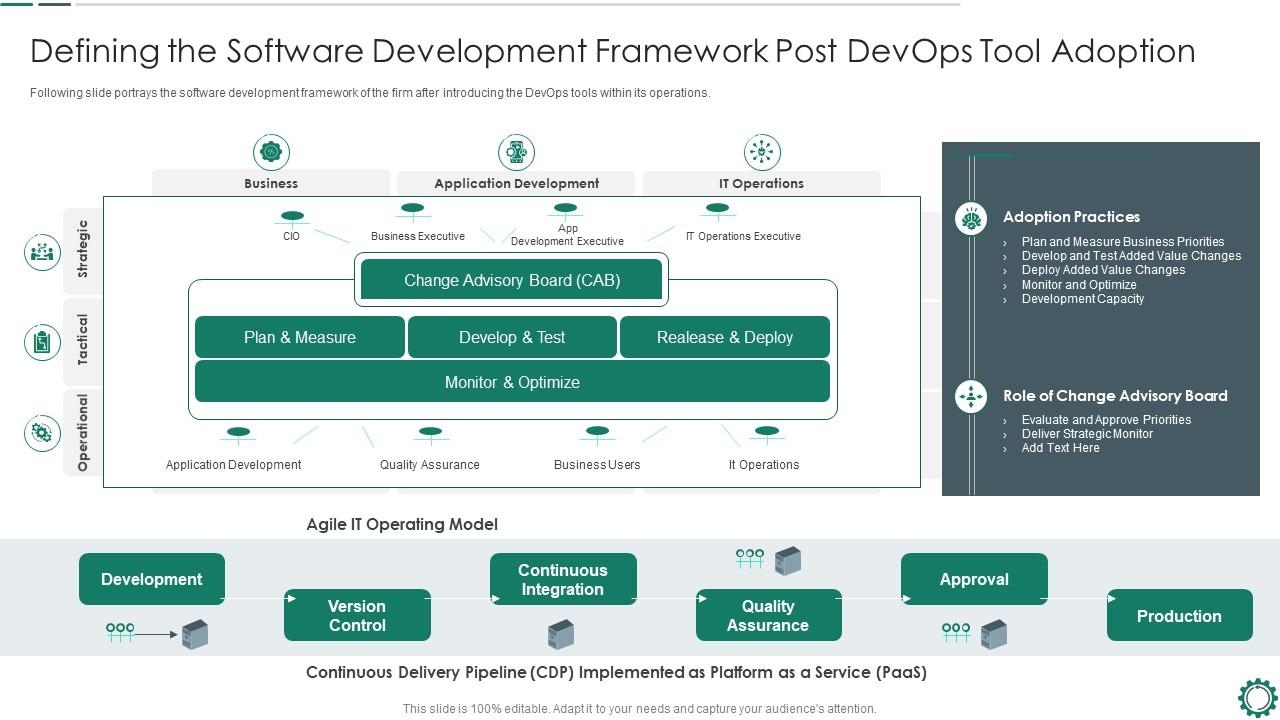Click the arrow between Quality Assurance and Approval

905,597
